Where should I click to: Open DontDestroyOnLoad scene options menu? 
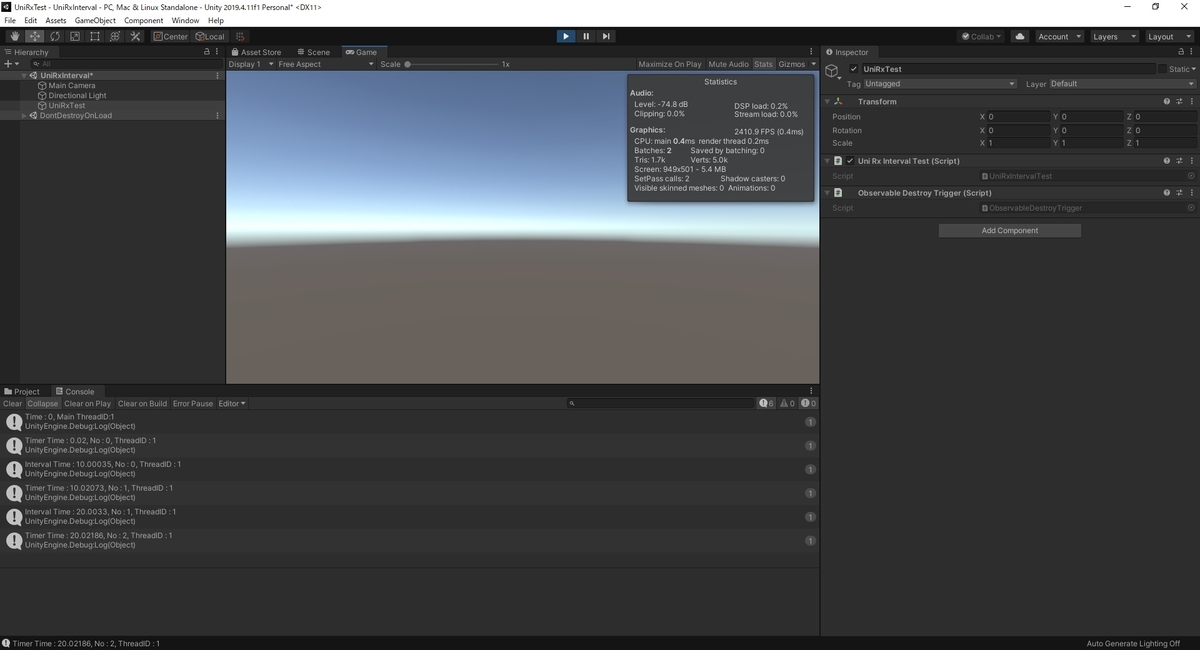(x=217, y=115)
